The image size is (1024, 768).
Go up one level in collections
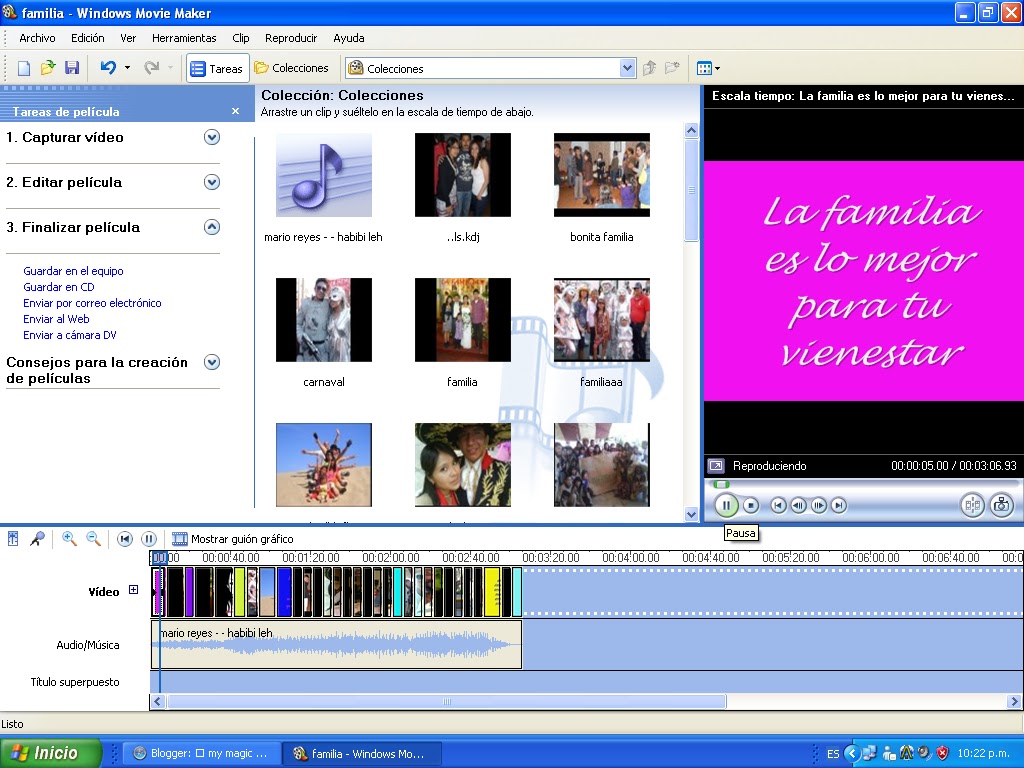[x=650, y=68]
